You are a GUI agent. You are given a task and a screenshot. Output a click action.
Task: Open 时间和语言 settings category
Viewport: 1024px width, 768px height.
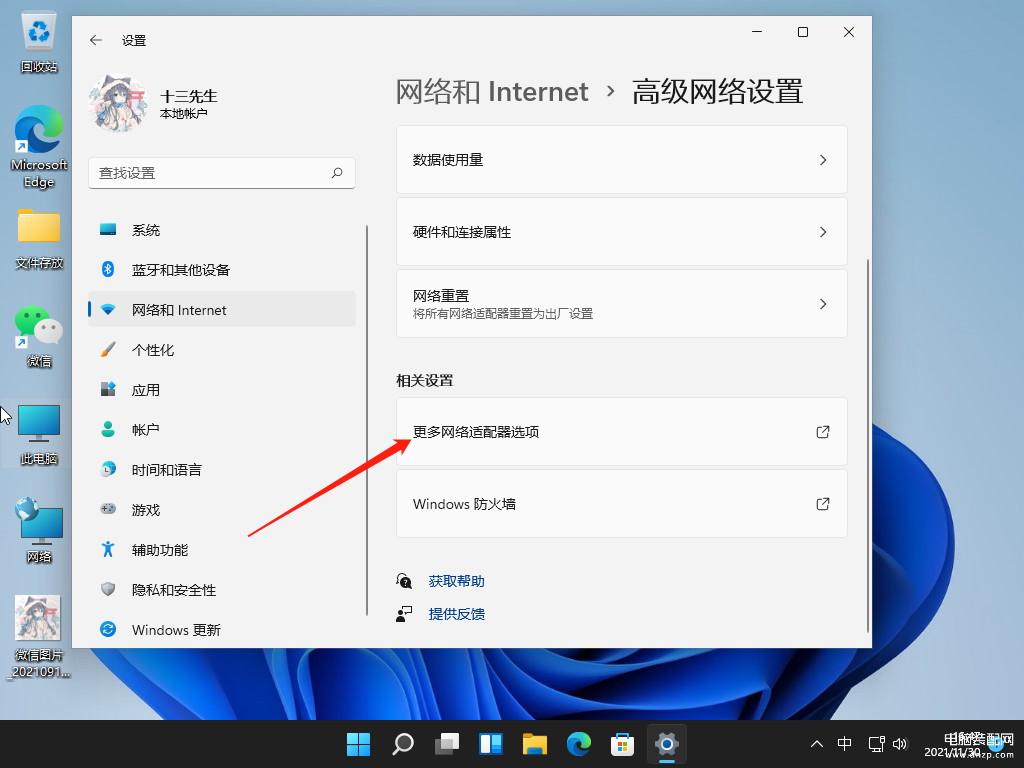click(222, 470)
